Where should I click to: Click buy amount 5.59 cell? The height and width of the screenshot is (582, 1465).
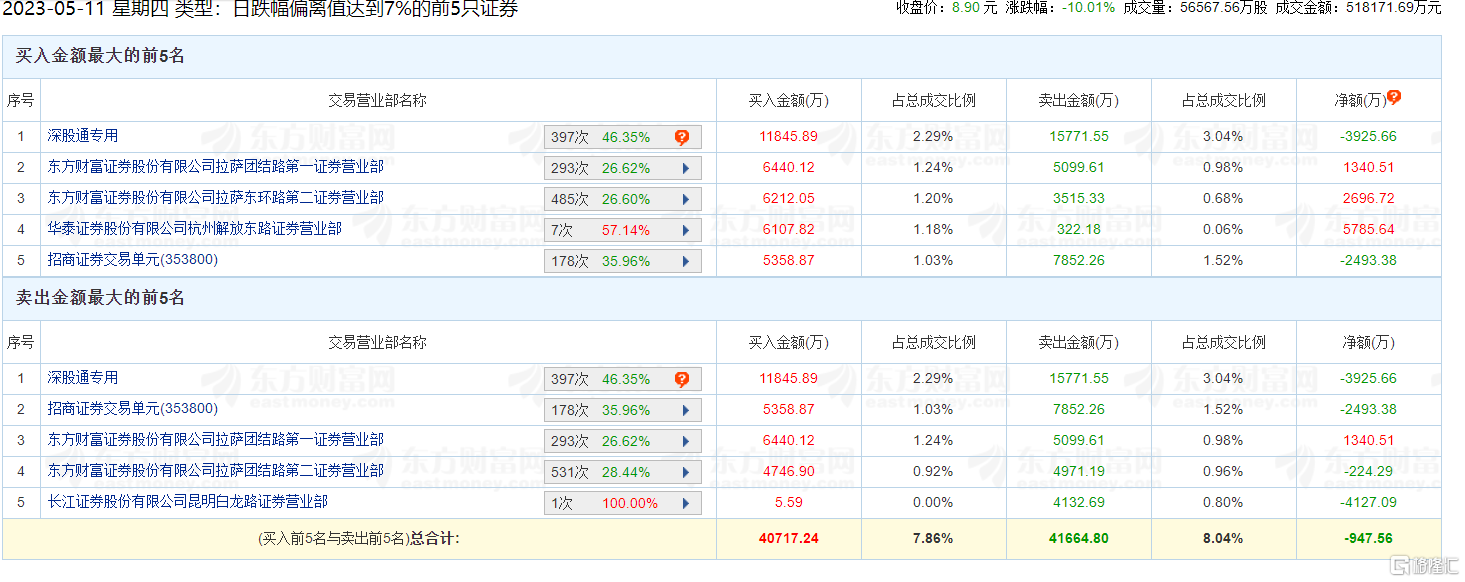789,502
